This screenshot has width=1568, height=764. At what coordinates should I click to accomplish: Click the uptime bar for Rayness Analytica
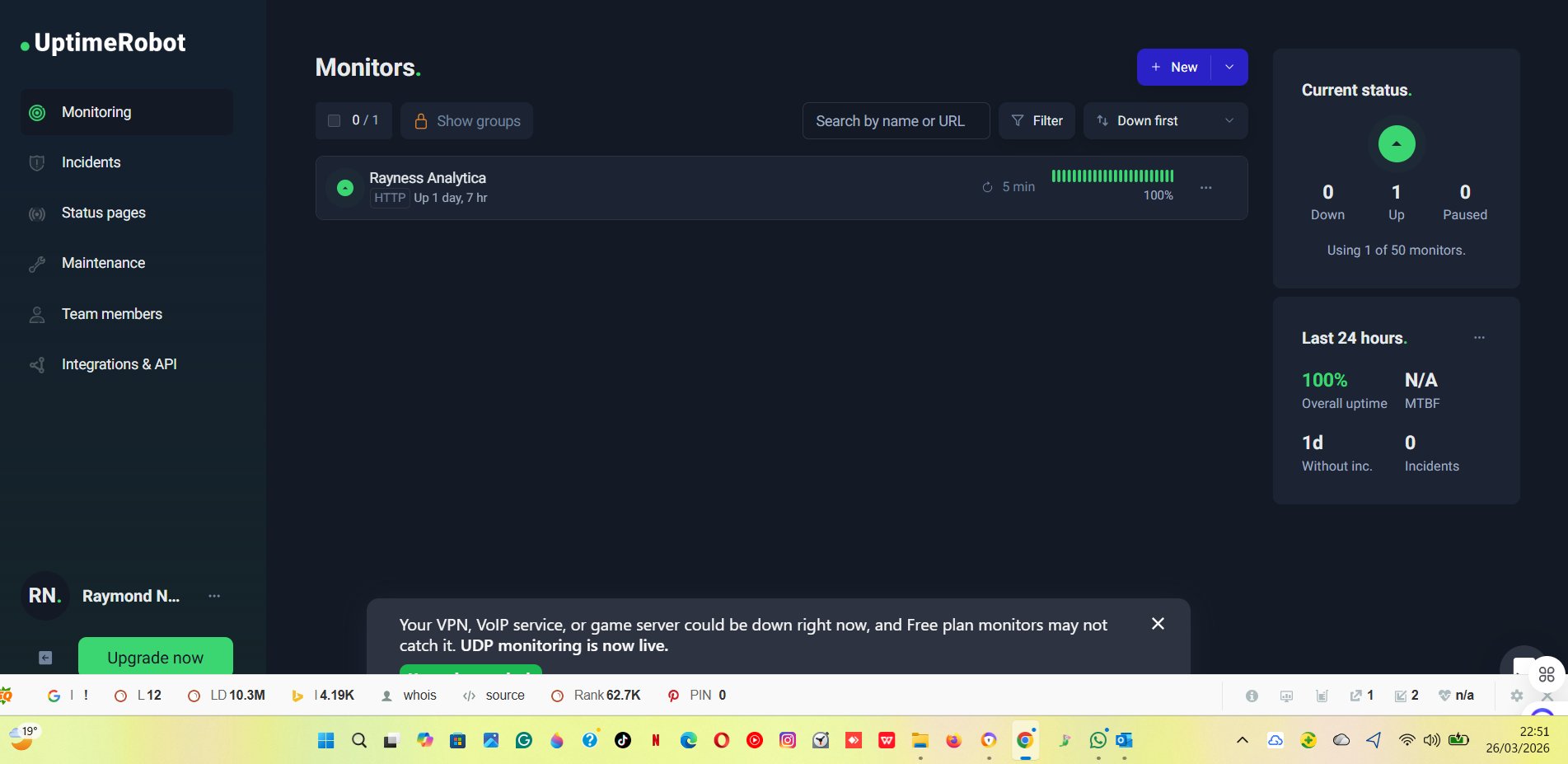[x=1112, y=176]
